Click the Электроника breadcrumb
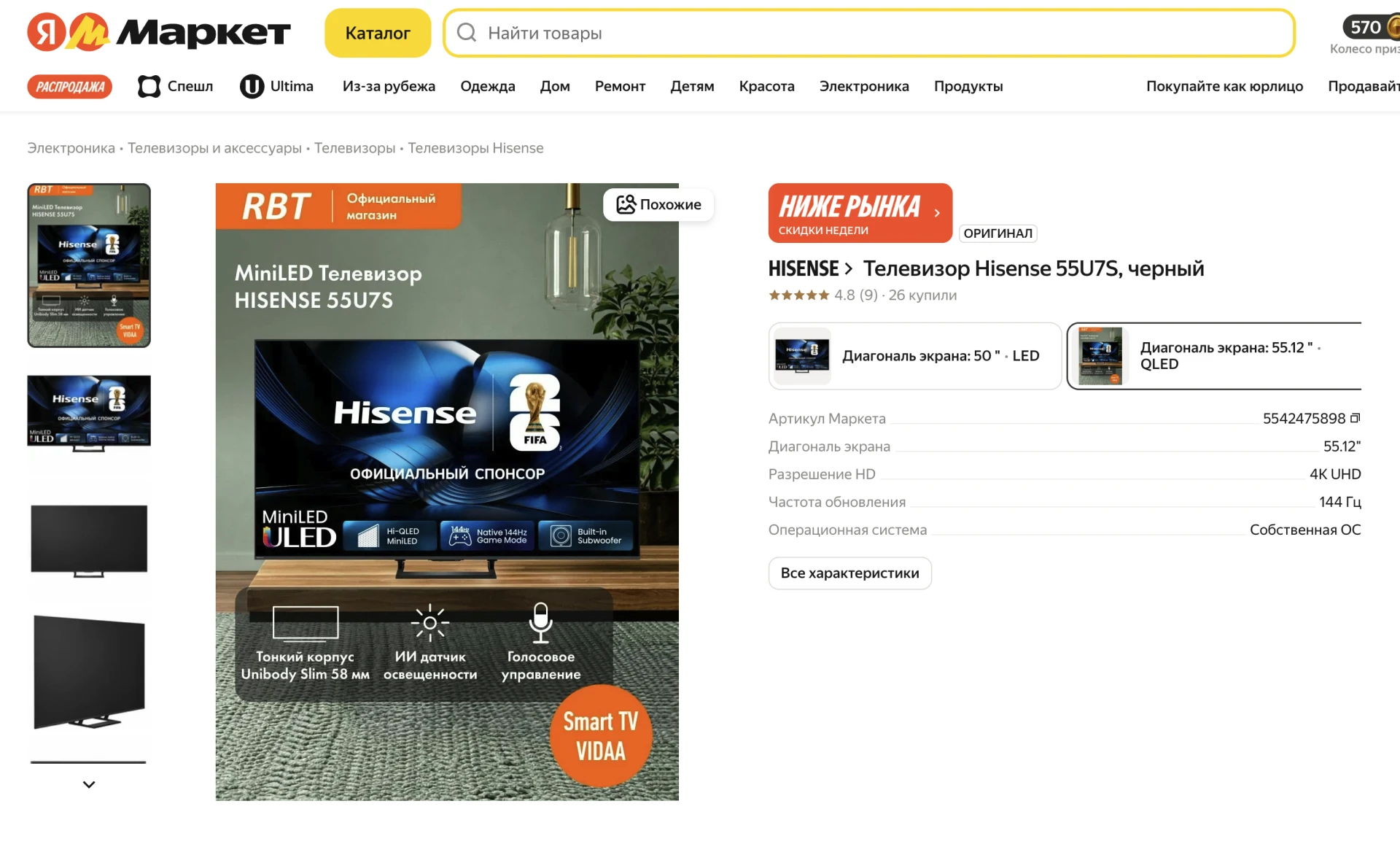 pos(71,148)
